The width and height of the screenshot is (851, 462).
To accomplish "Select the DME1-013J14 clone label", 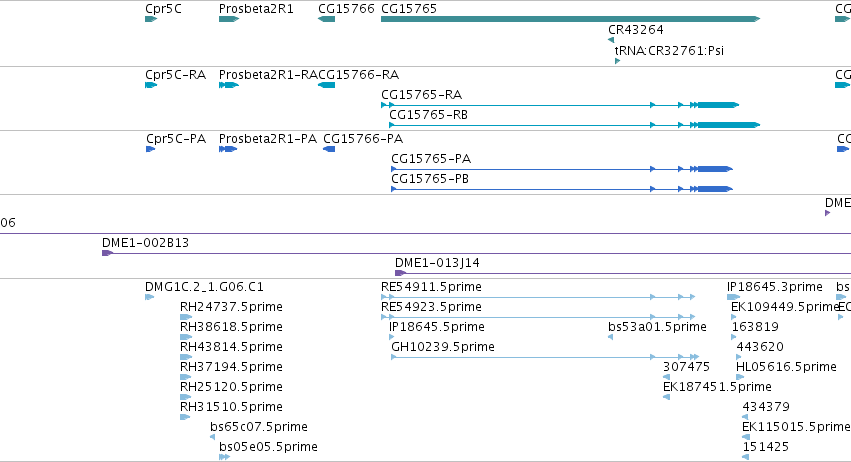I will (437, 263).
